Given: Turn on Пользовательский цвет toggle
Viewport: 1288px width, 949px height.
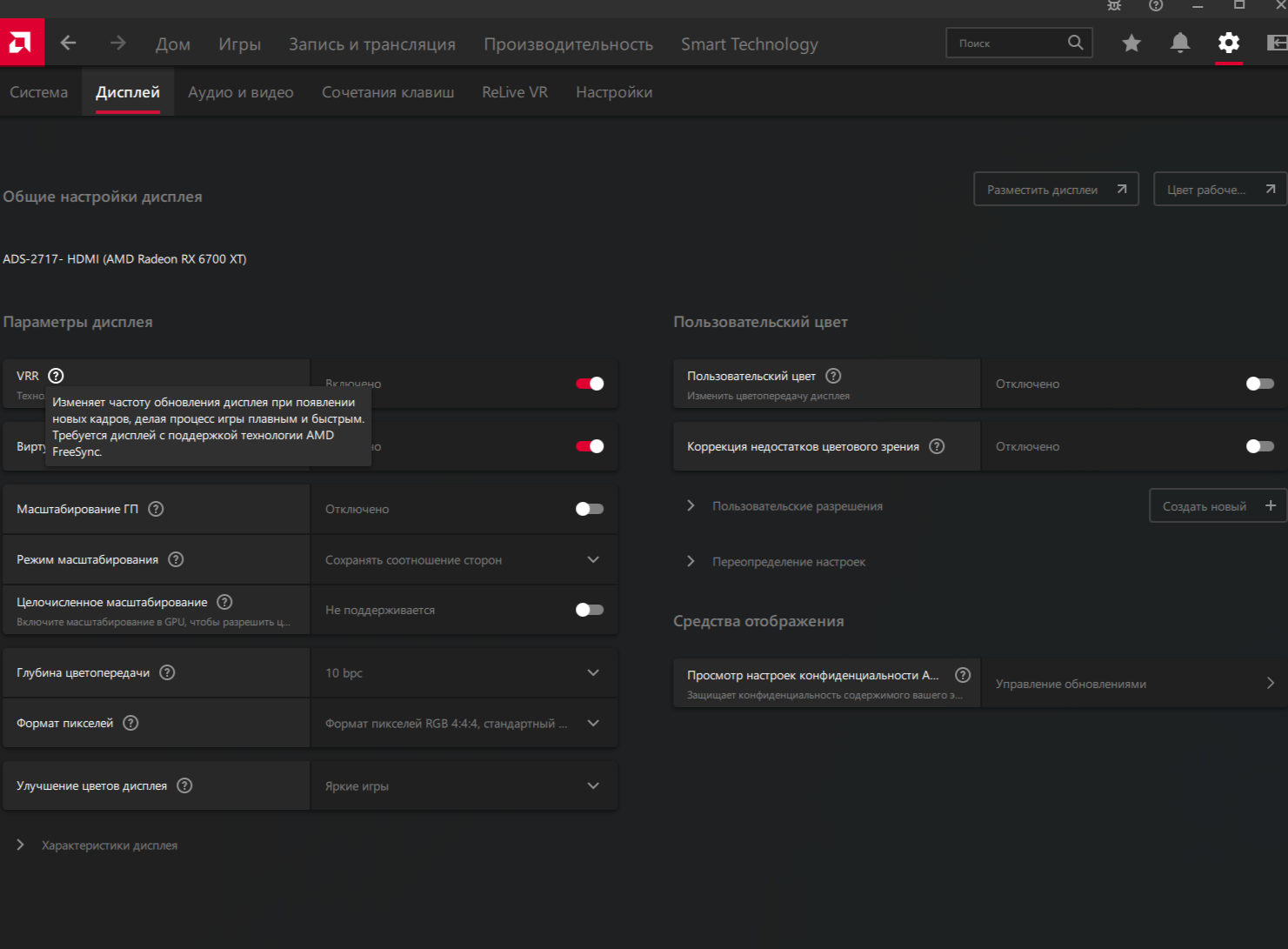Looking at the screenshot, I should tap(1259, 384).
